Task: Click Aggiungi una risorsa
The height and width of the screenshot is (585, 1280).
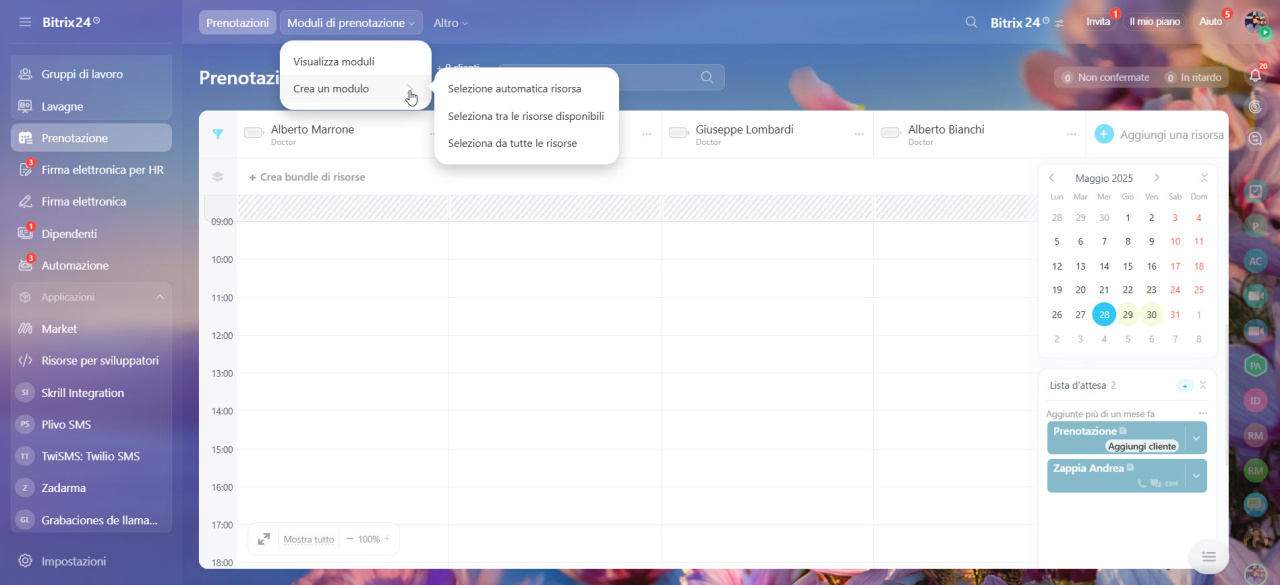Action: tap(1159, 134)
